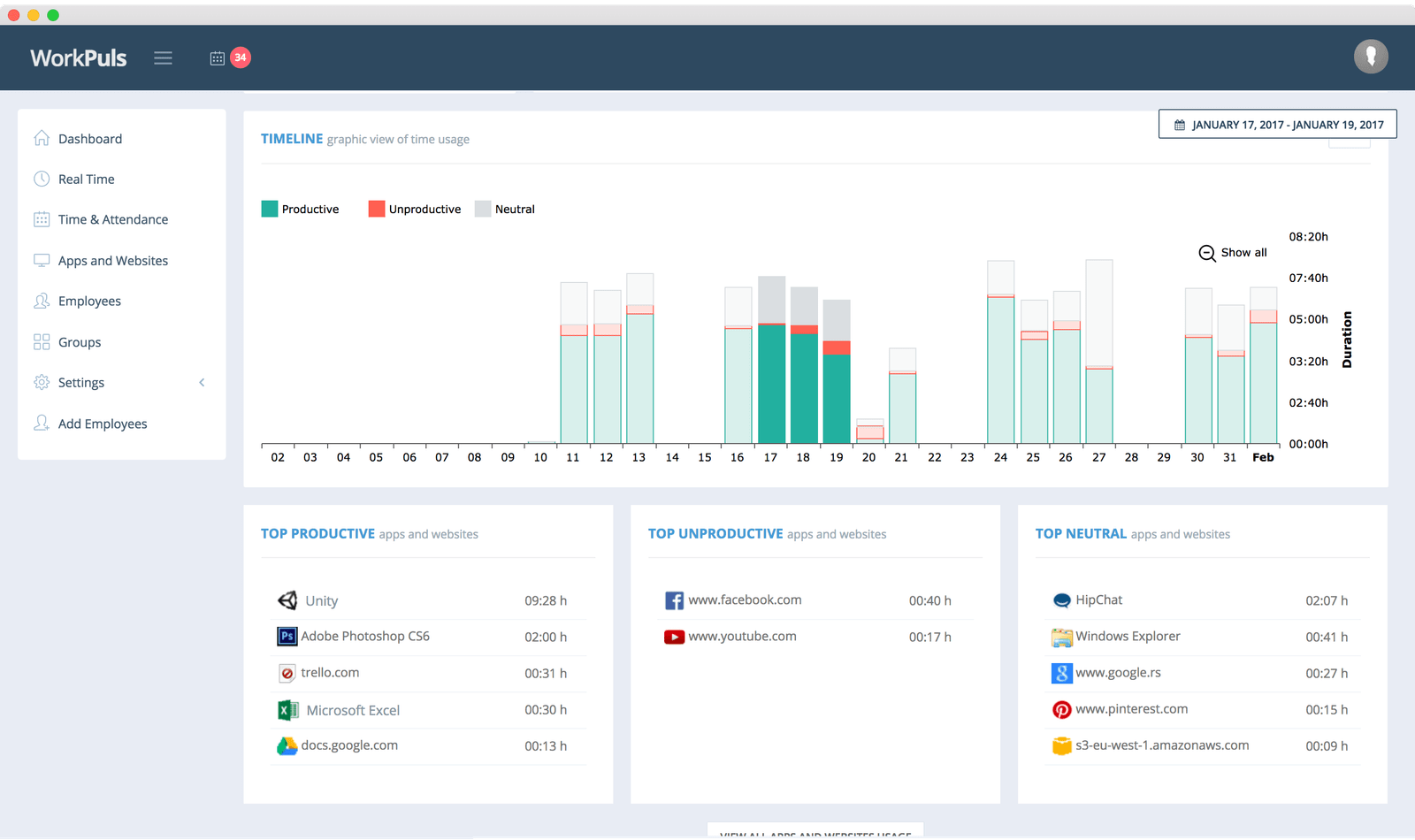Viewport: 1415px width, 840px height.
Task: Click the WorkPuls logo
Action: pyautogui.click(x=79, y=58)
